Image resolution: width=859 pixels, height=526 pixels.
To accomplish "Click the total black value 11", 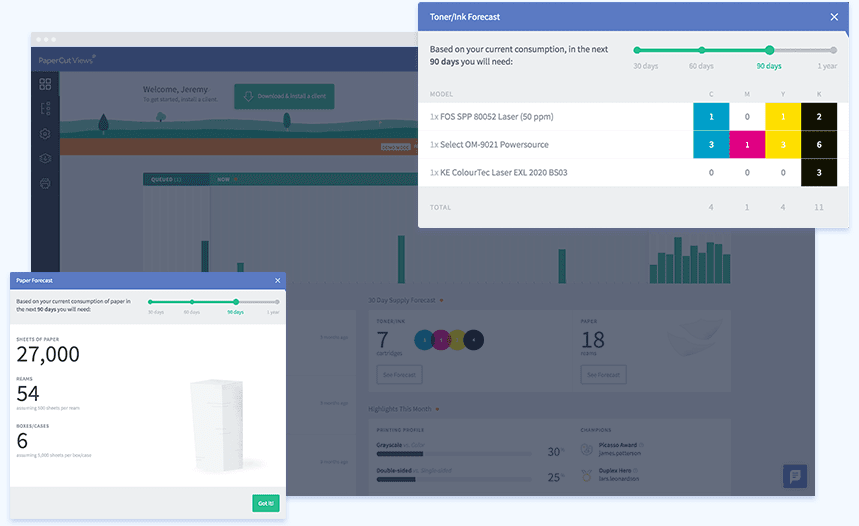I will 818,207.
